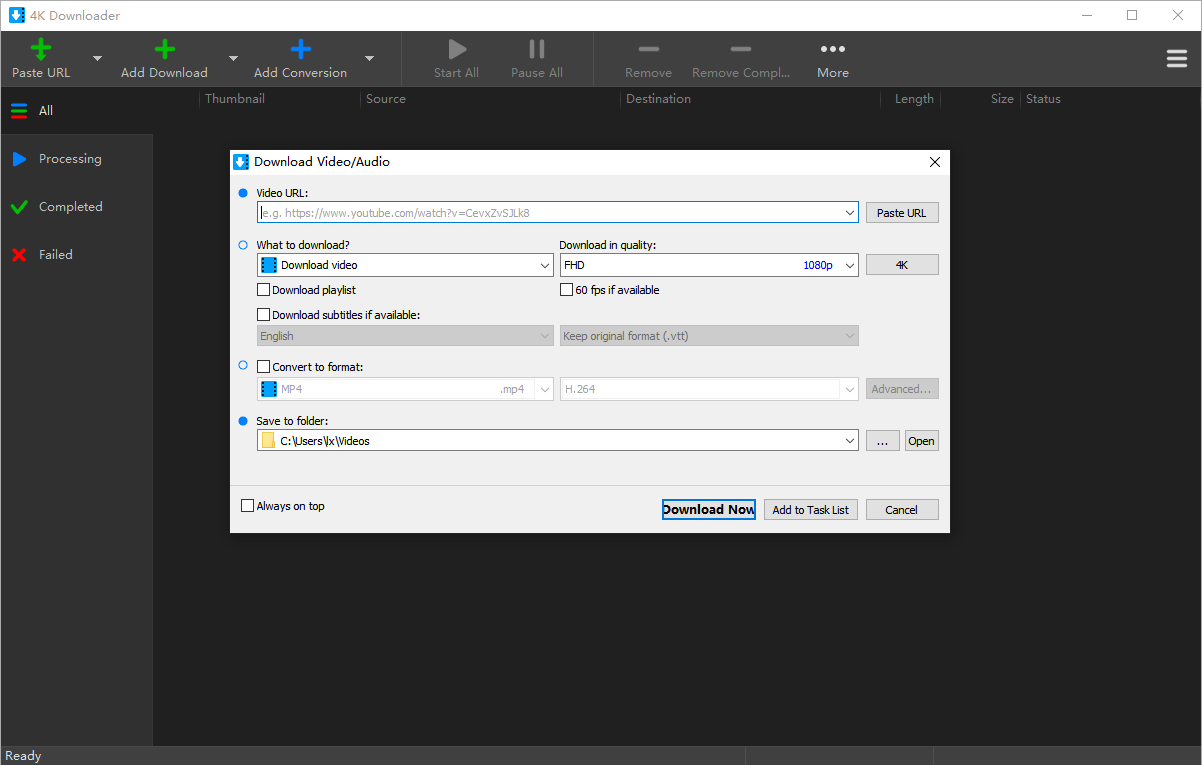Image resolution: width=1202 pixels, height=765 pixels.
Task: Enable the Convert to format checkbox
Action: coord(264,367)
